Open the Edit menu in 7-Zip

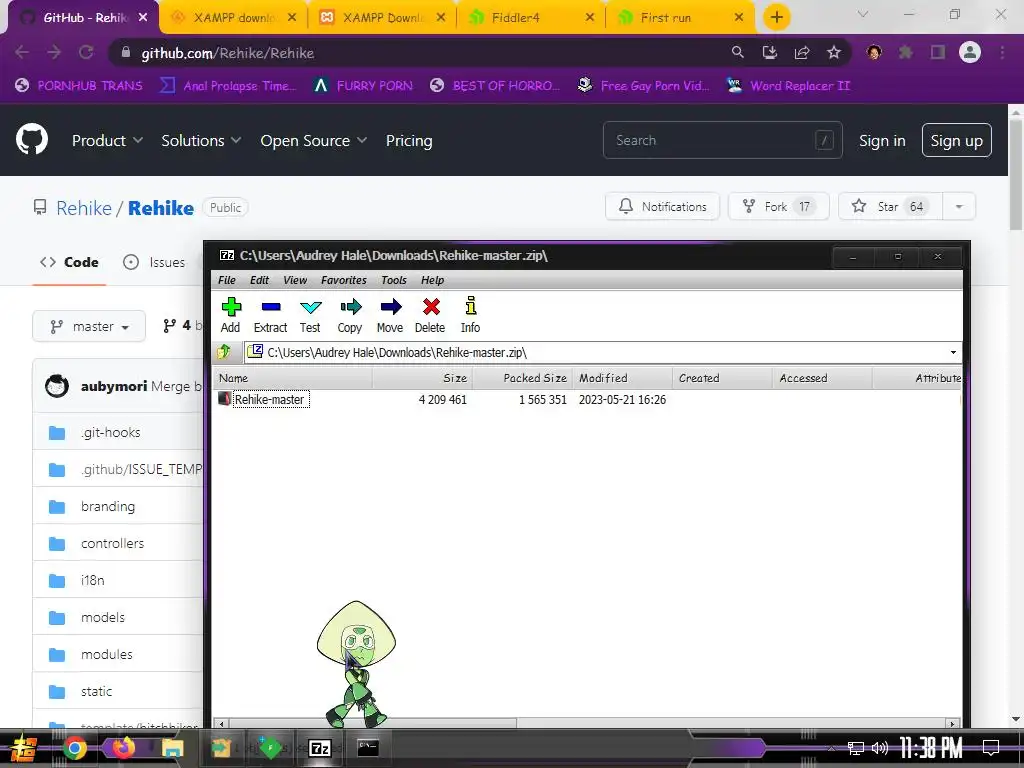pyautogui.click(x=259, y=280)
